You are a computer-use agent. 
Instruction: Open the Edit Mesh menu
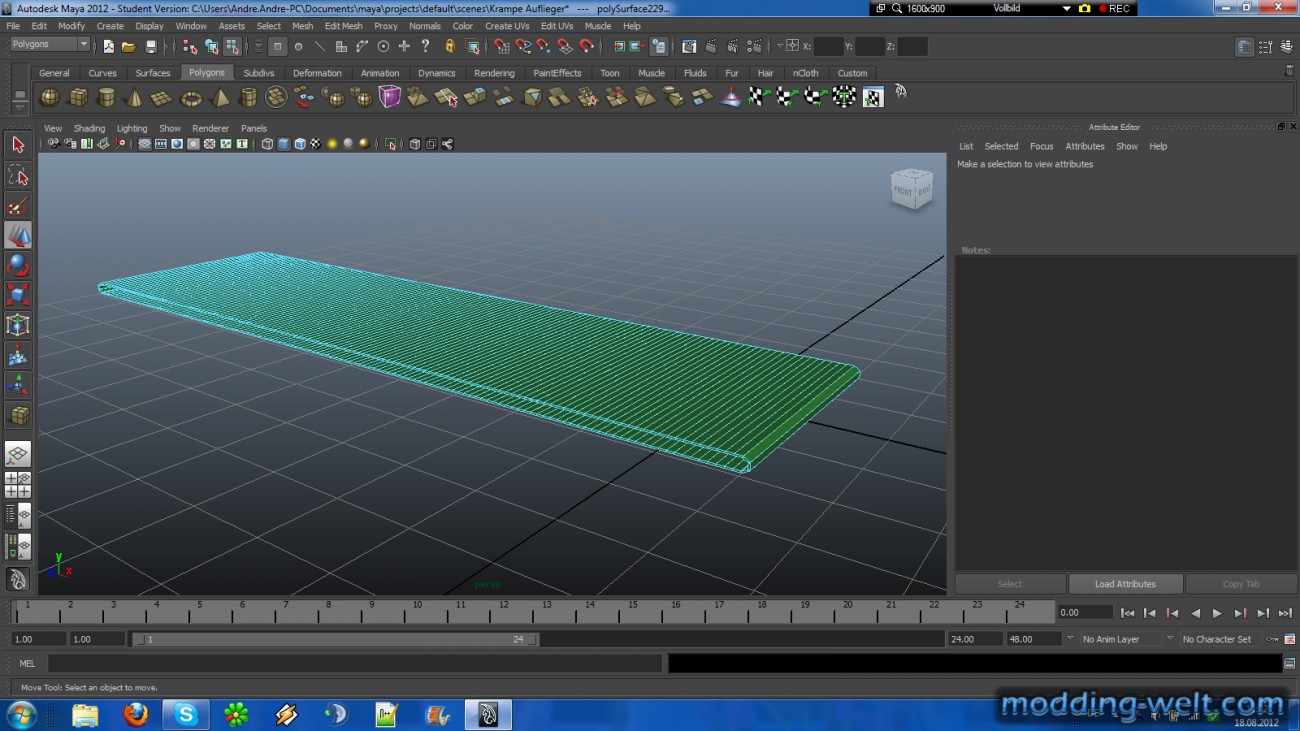click(343, 26)
